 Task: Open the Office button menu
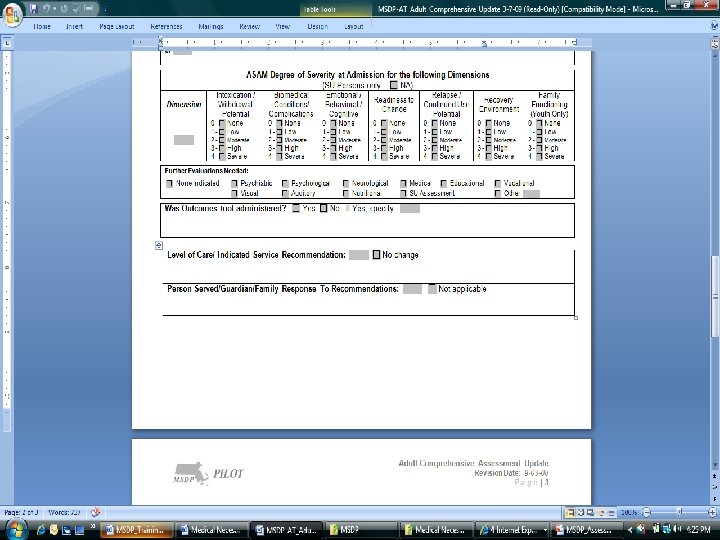pos(12,15)
